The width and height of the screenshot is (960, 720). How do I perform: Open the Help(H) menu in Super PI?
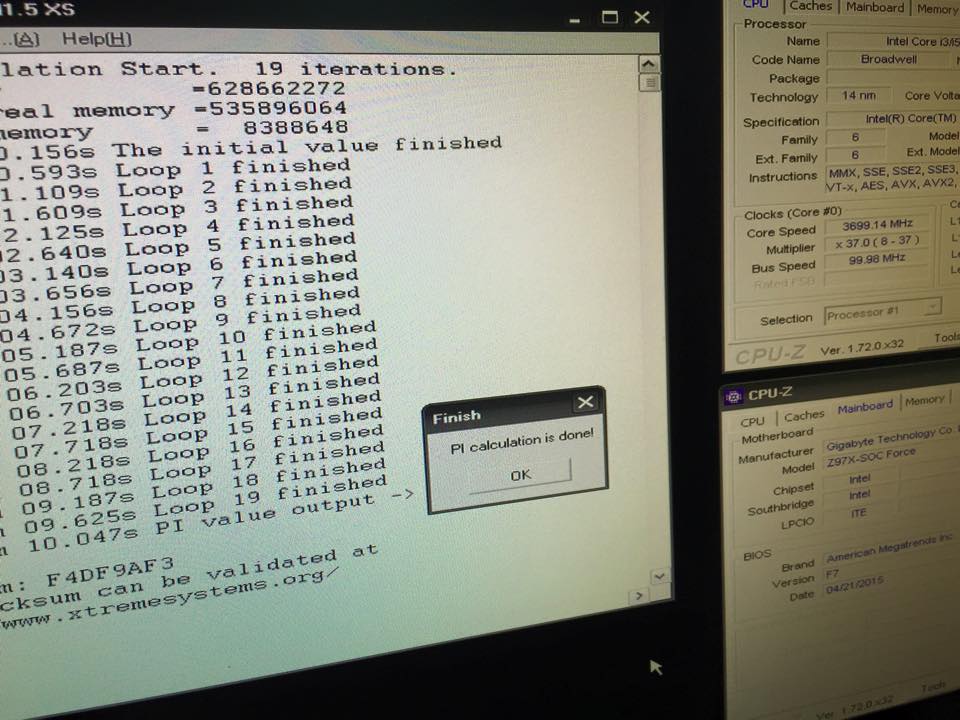96,39
